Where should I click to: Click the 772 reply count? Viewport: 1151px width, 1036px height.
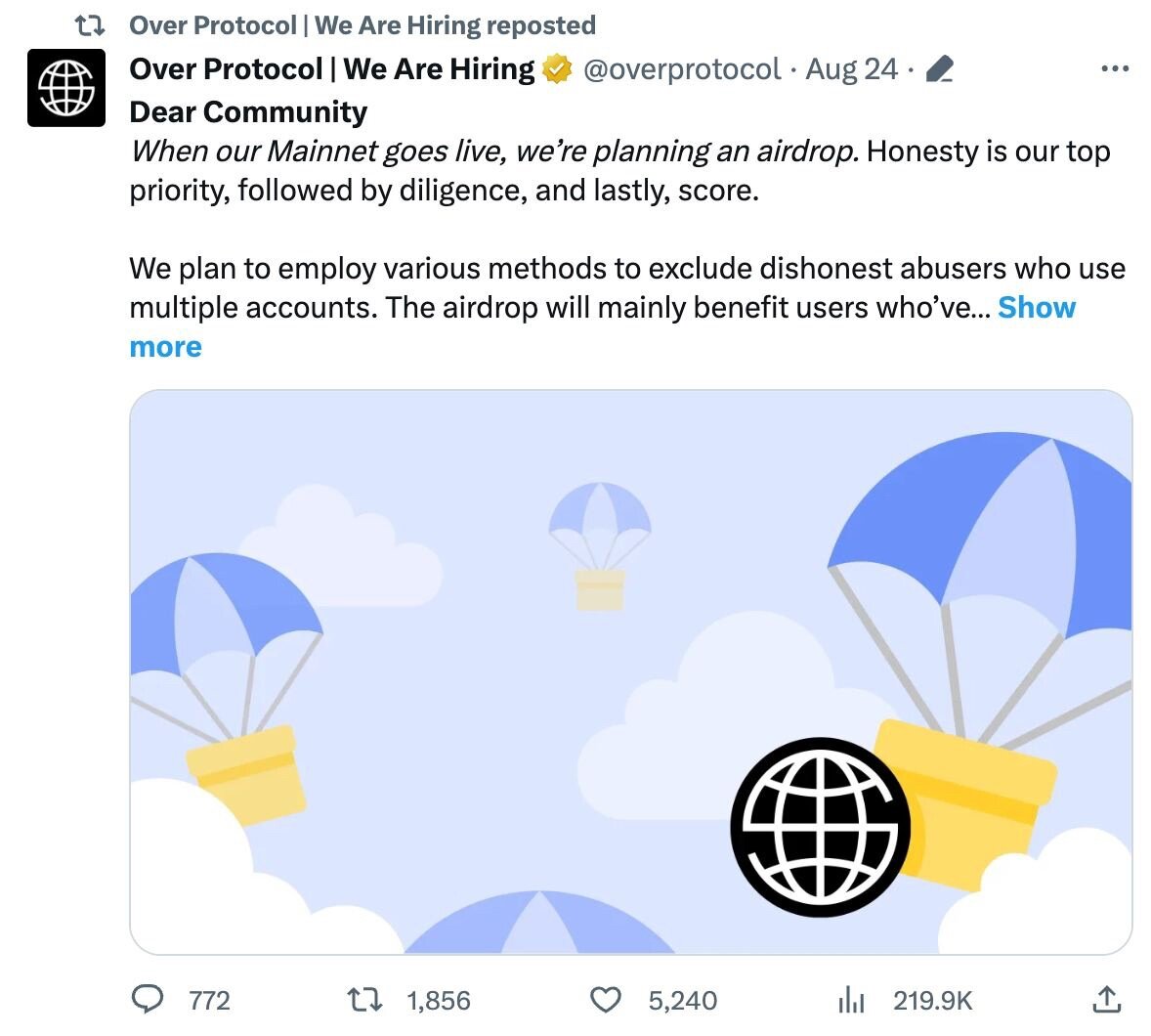coord(208,1001)
